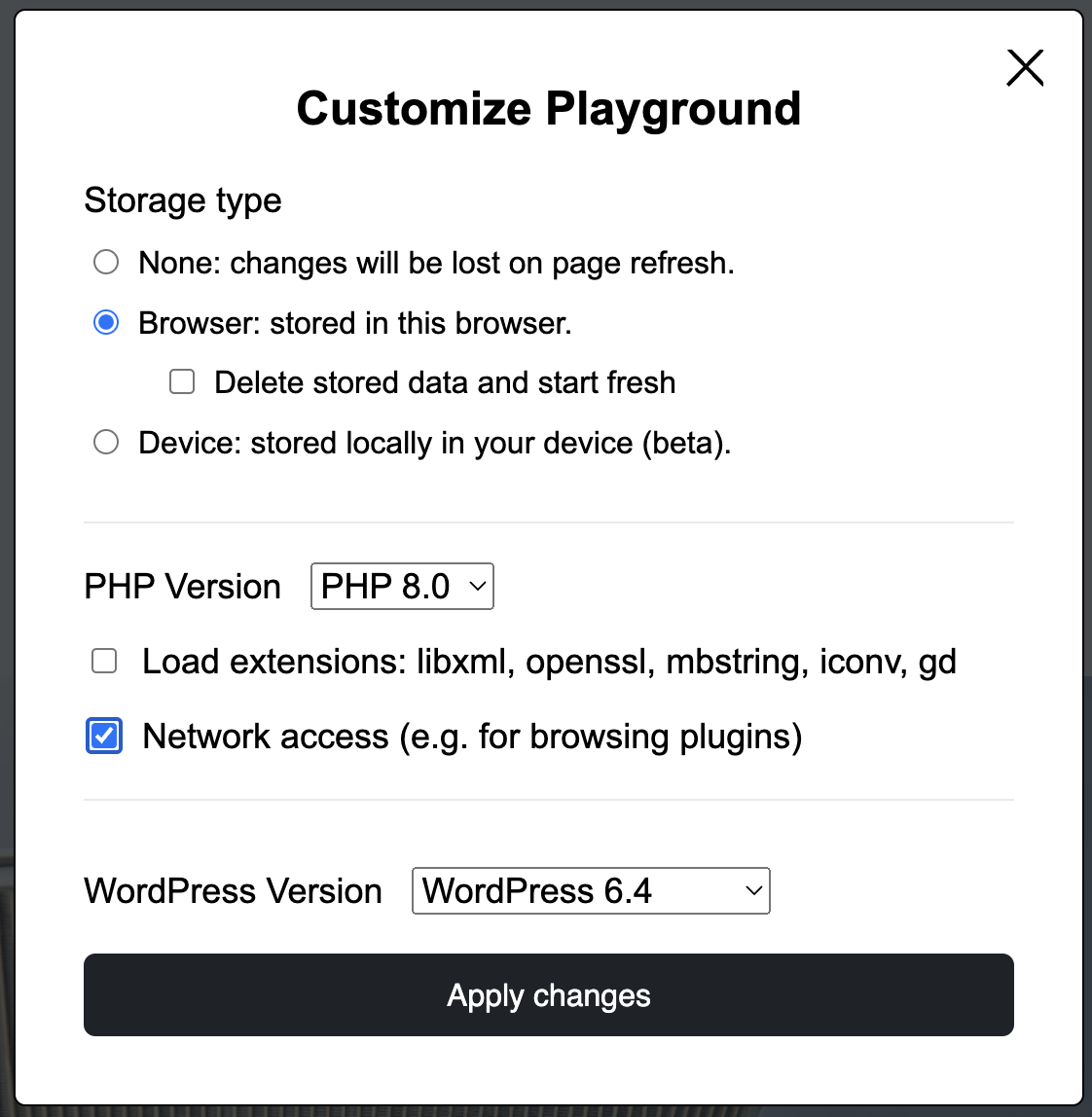Choose the Browser storage radio button

click(106, 323)
